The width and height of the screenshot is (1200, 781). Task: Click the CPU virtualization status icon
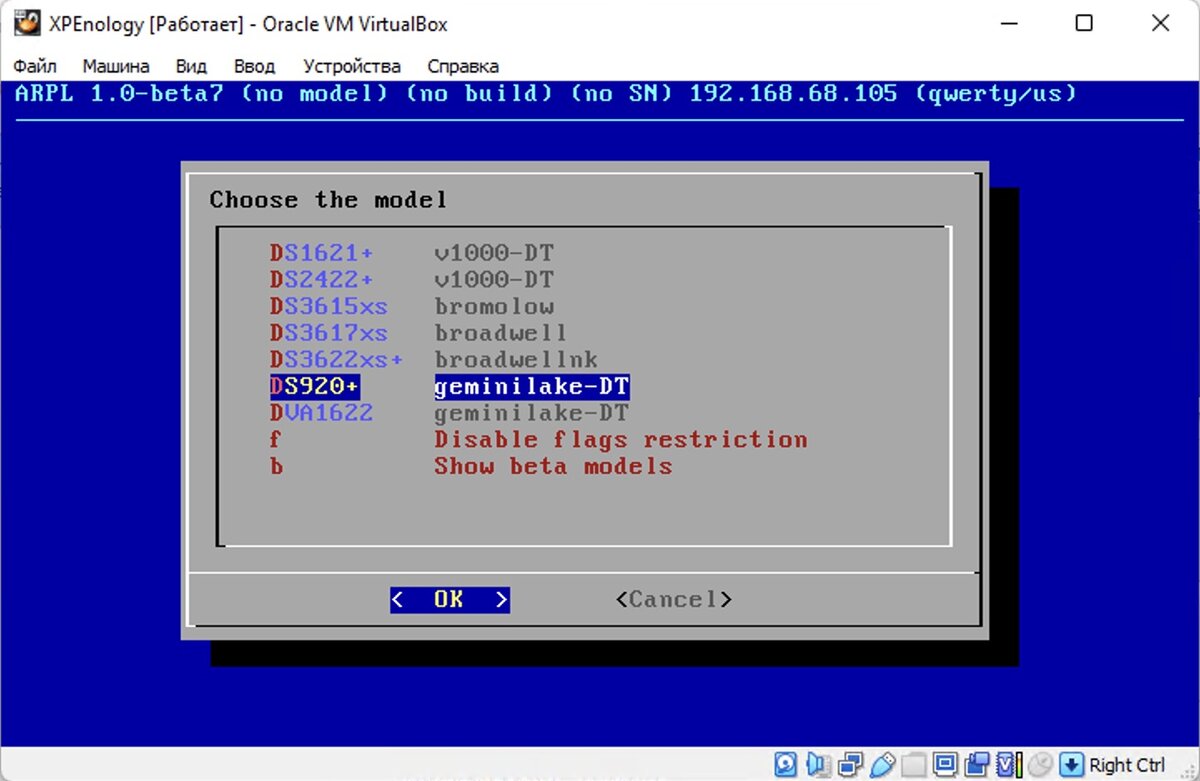pyautogui.click(x=1009, y=765)
